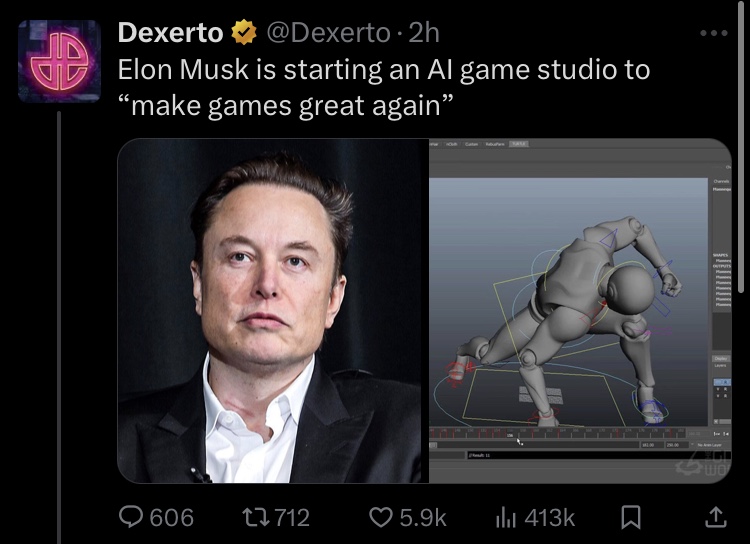This screenshot has width=750, height=544.
Task: Repost the tweet using the retweet icon
Action: pos(254,517)
